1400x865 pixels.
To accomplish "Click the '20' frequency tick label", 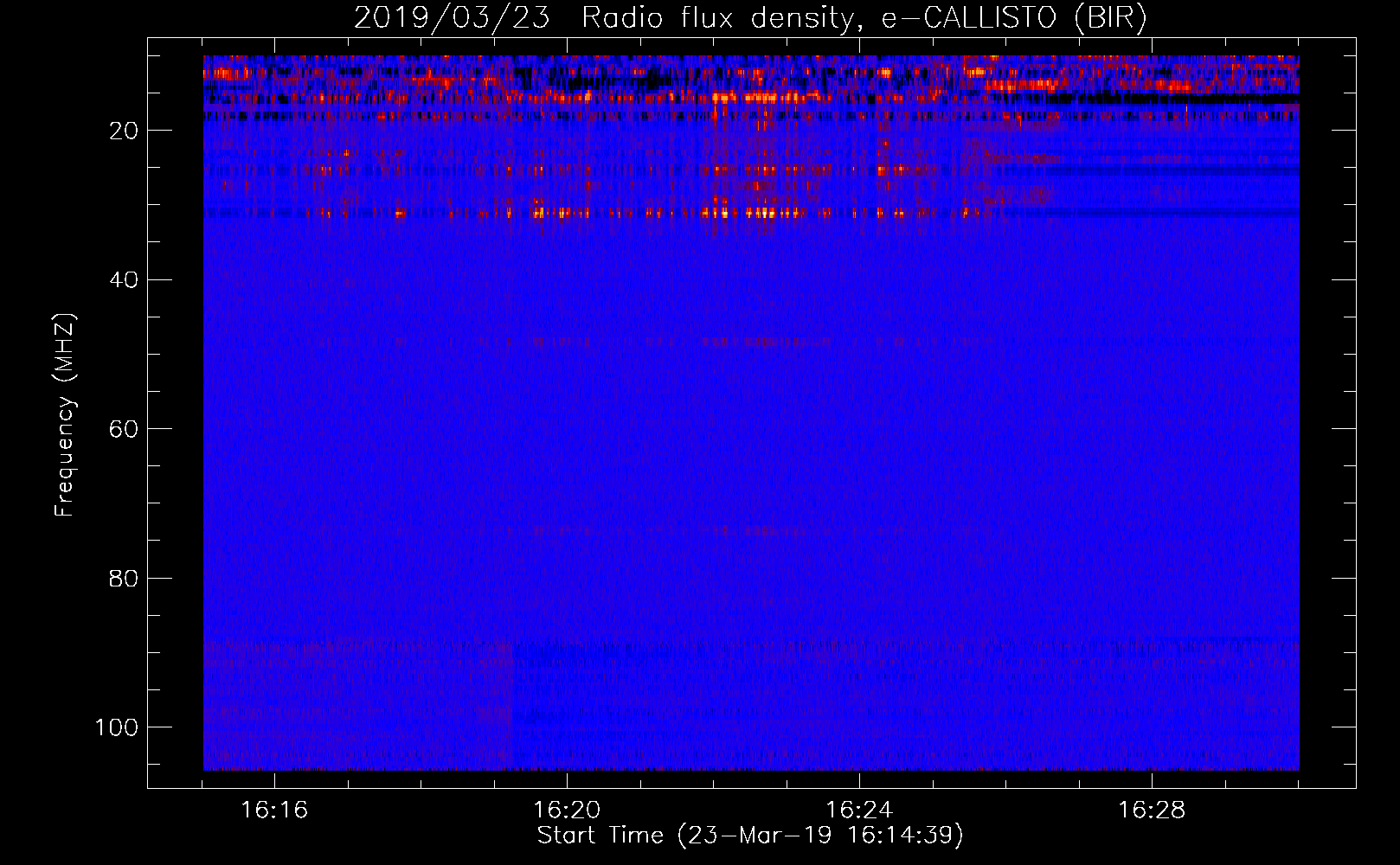I will coord(125,131).
